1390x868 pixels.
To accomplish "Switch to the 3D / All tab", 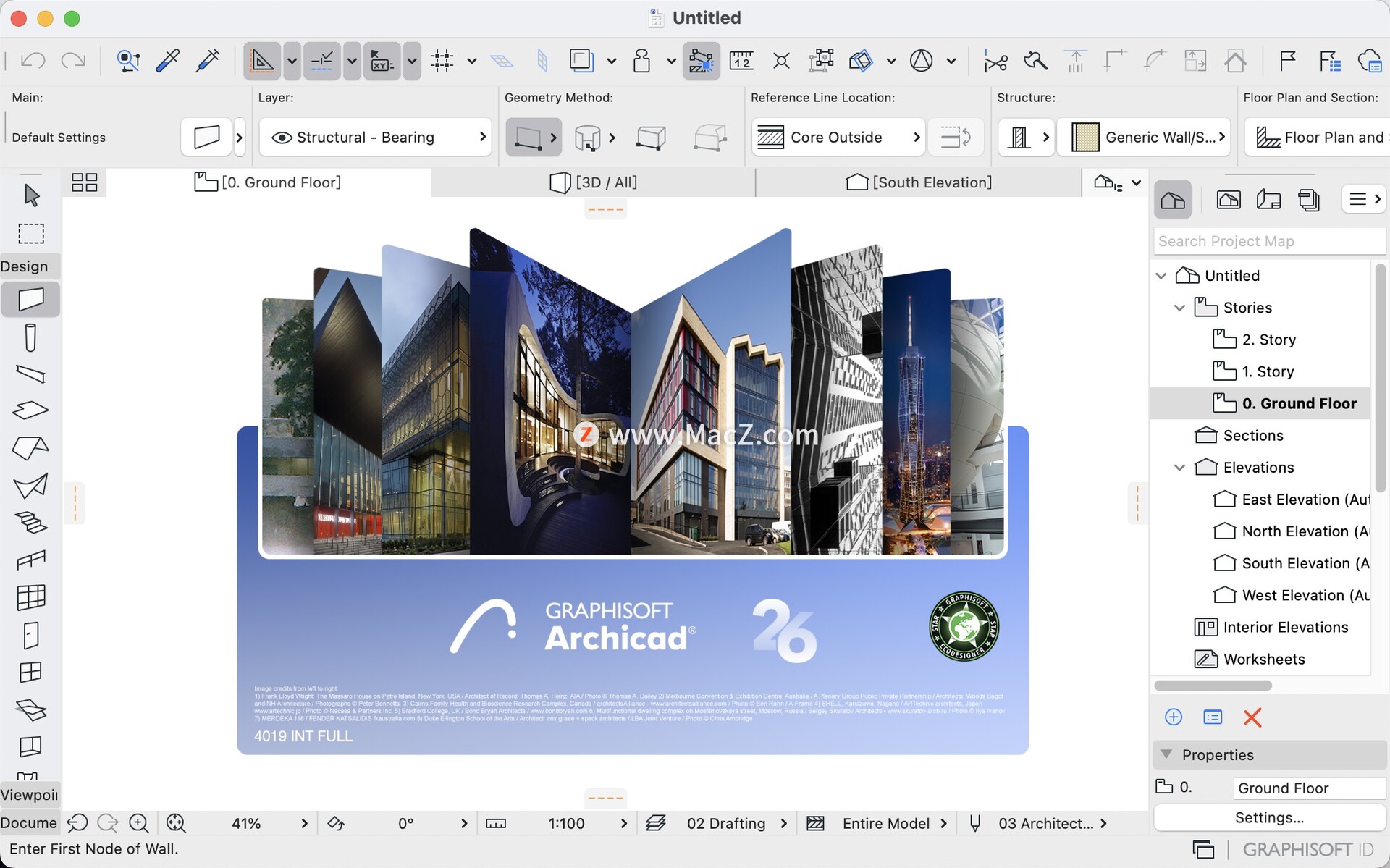I will point(593,182).
